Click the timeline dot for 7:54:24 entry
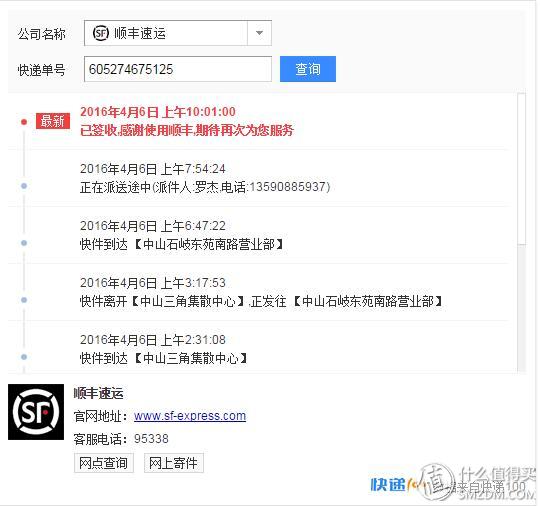 click(24, 186)
